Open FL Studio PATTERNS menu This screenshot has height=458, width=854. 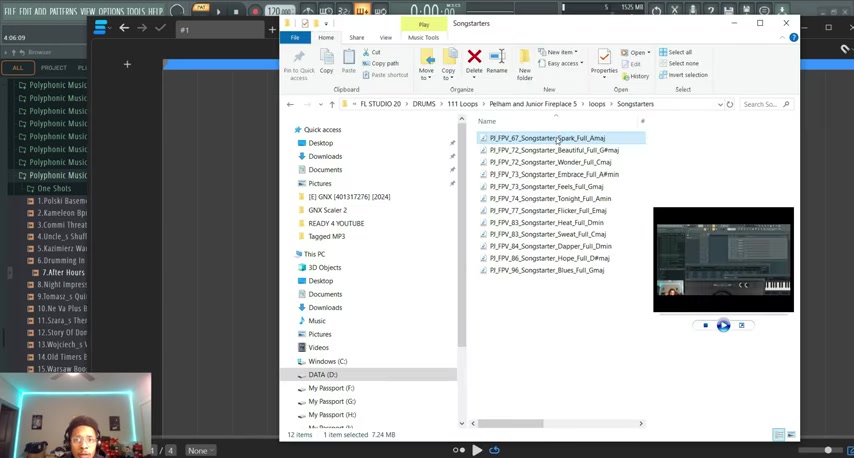(x=64, y=11)
